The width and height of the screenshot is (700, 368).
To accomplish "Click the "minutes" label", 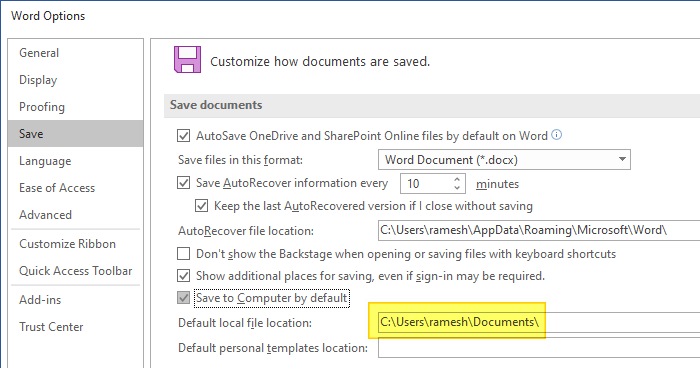I will click(497, 184).
